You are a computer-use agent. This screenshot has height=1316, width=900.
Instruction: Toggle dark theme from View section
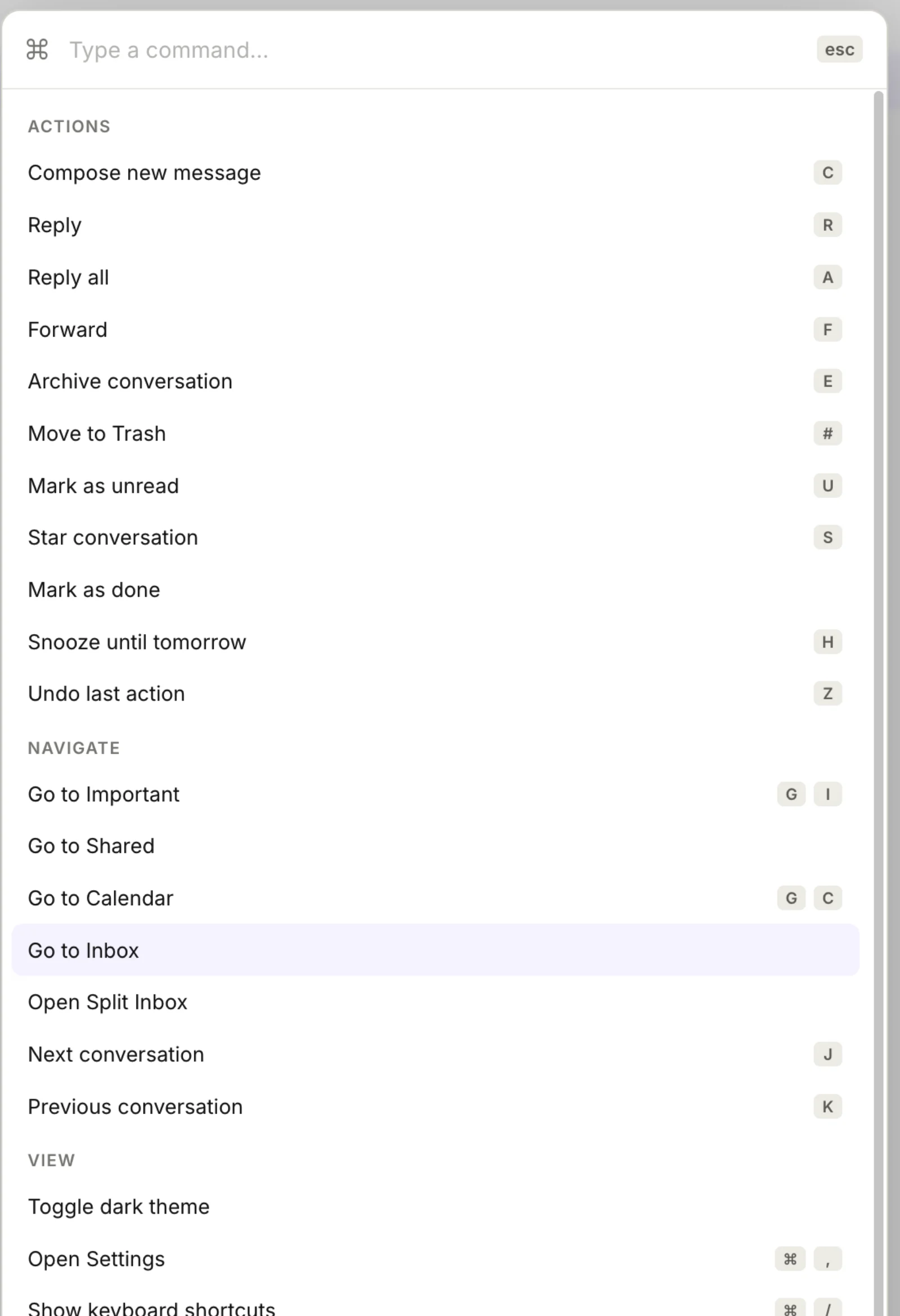(435, 1207)
